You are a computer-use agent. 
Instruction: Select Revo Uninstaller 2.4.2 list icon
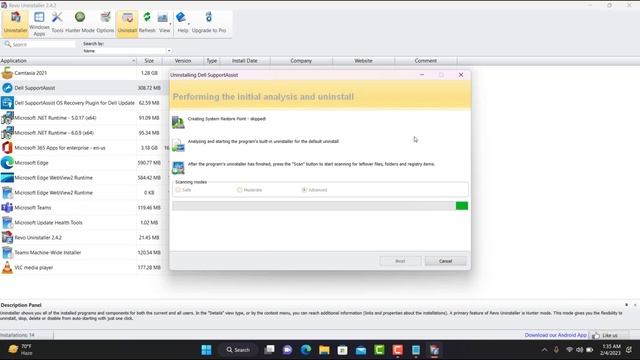7,238
